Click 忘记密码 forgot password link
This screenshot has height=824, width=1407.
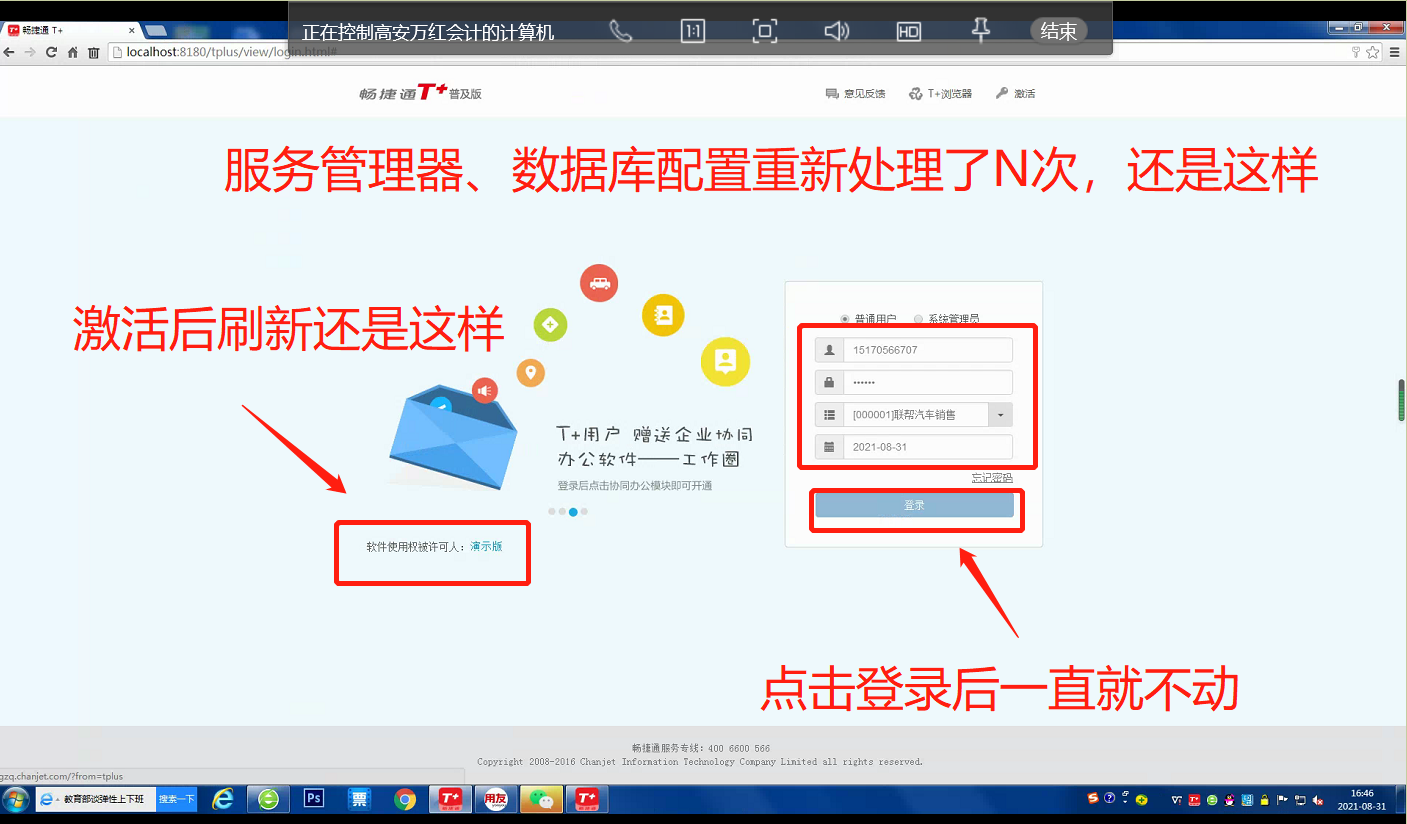tap(992, 478)
